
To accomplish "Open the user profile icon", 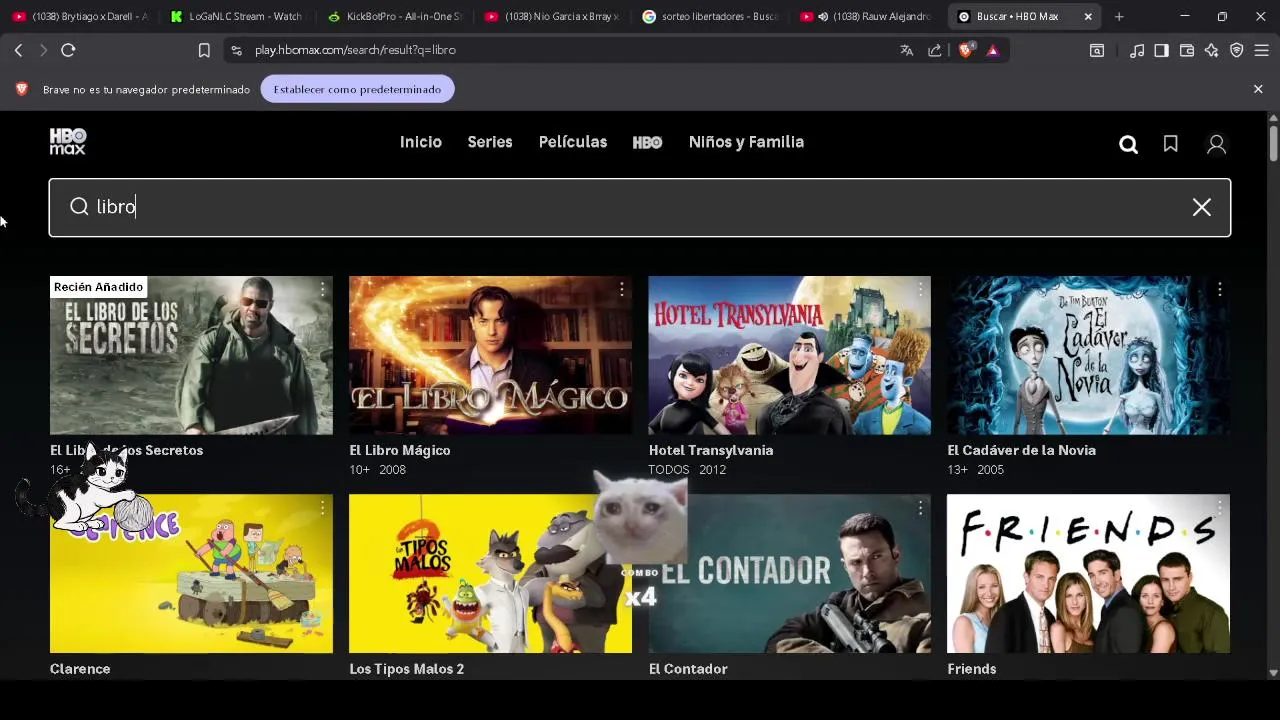I will pos(1216,145).
